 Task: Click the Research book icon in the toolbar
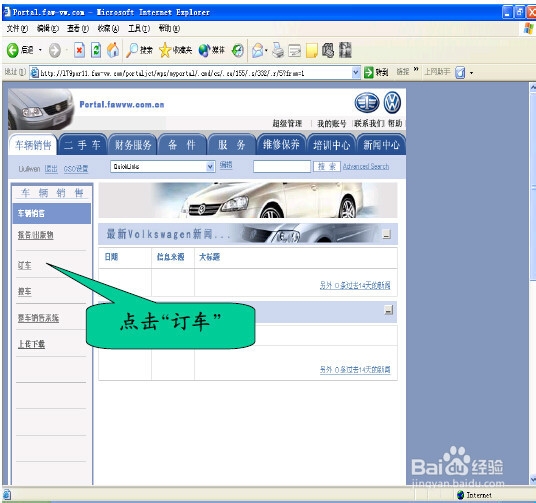328,50
